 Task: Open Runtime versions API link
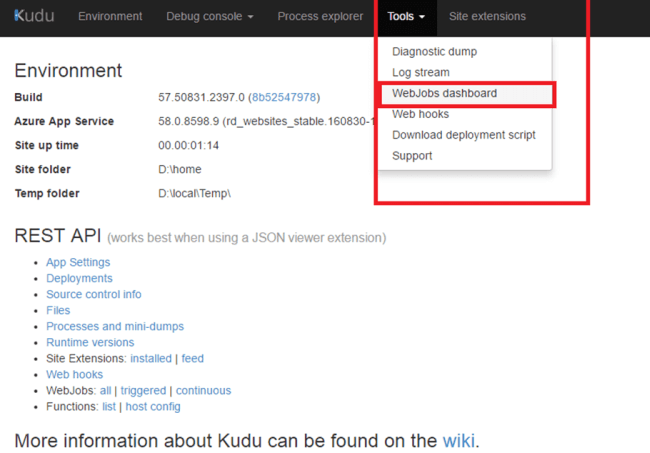pos(90,343)
